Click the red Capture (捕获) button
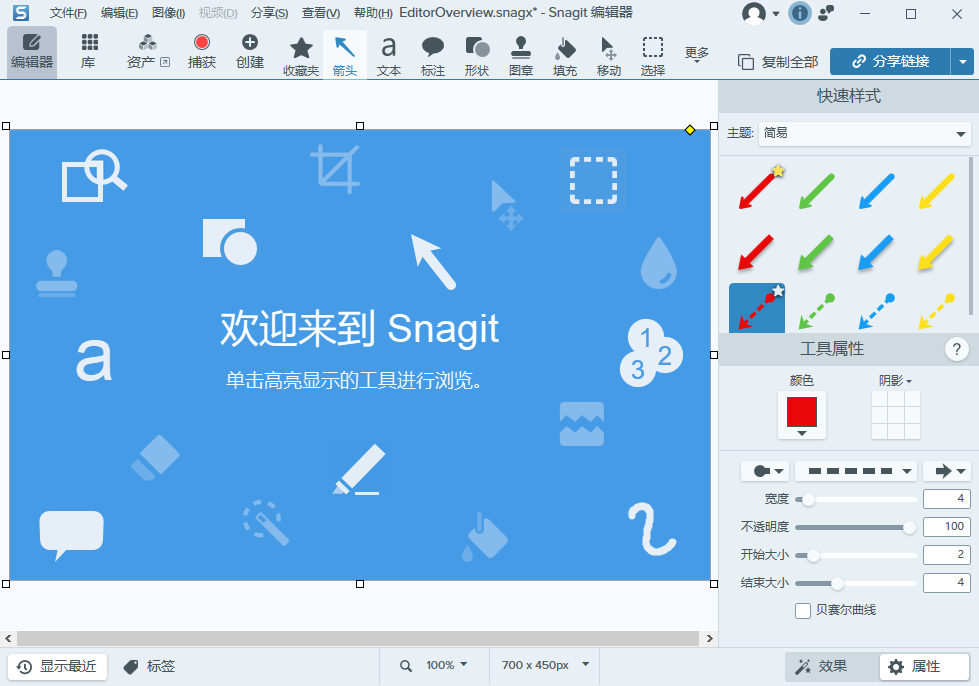Image resolution: width=979 pixels, height=686 pixels. point(202,52)
